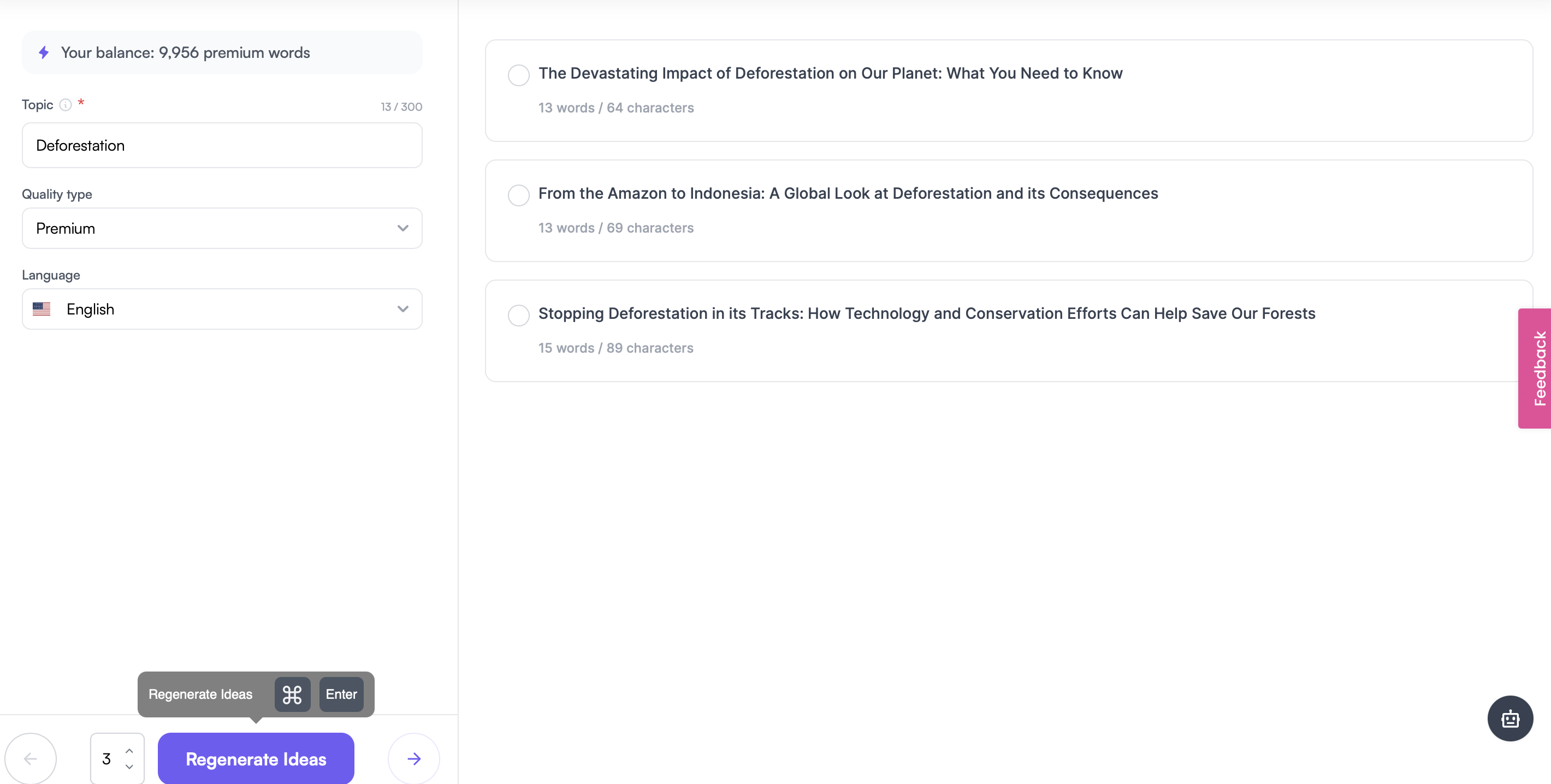Open the Language English dropdown
The width and height of the screenshot is (1551, 784).
tap(222, 308)
